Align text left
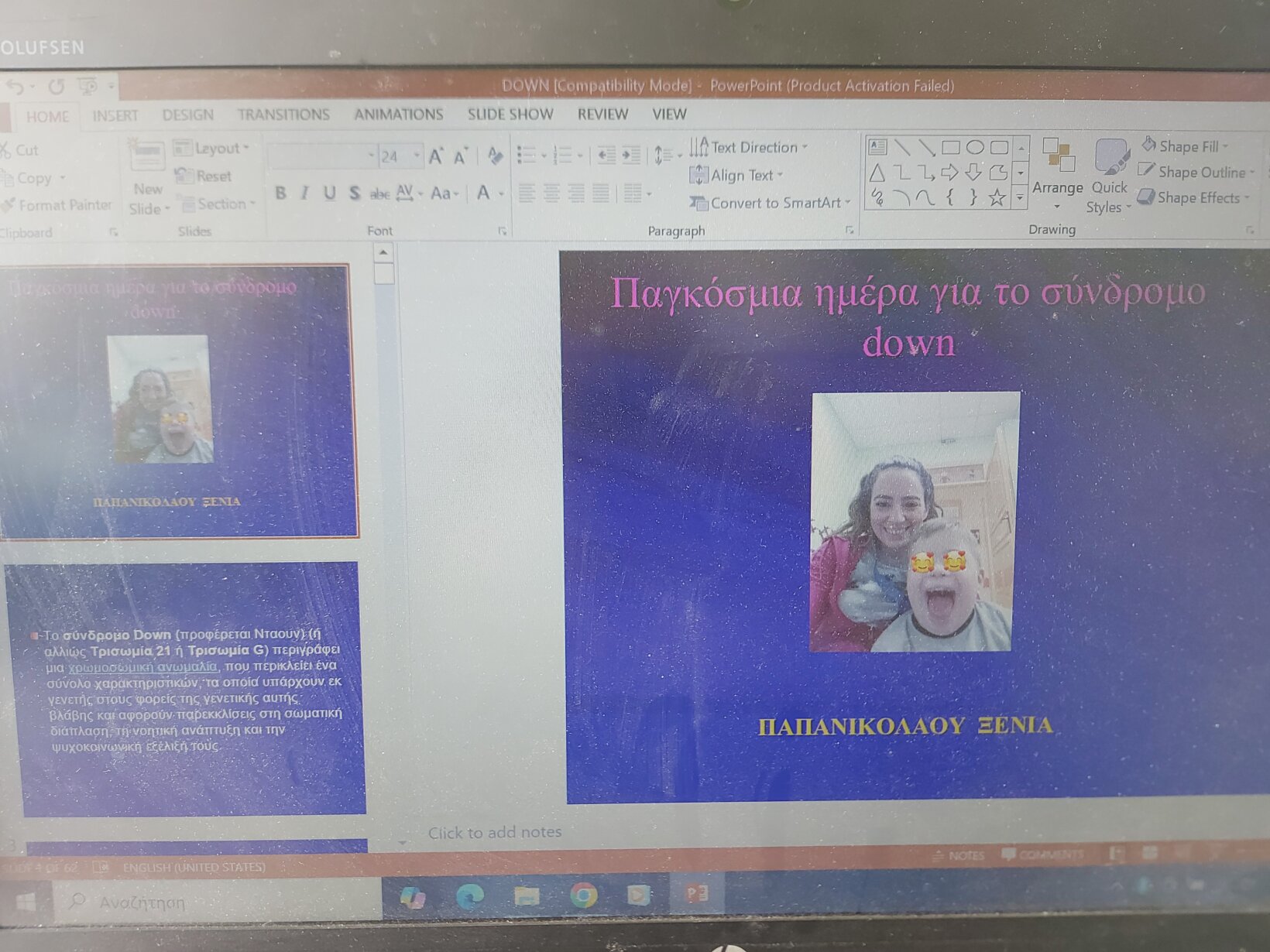This screenshot has width=1270, height=952. click(x=527, y=192)
